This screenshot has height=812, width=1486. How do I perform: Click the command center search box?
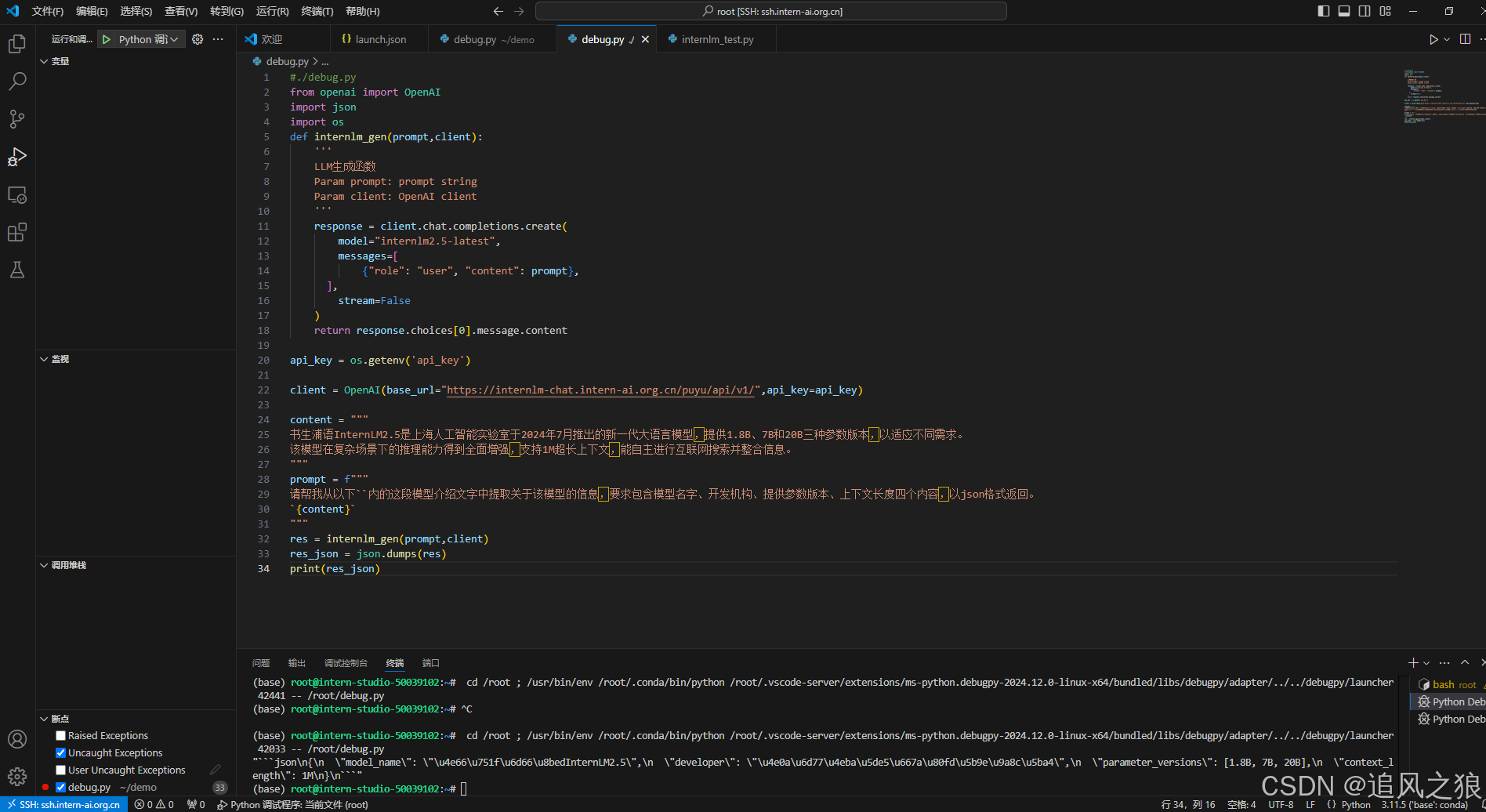click(770, 11)
